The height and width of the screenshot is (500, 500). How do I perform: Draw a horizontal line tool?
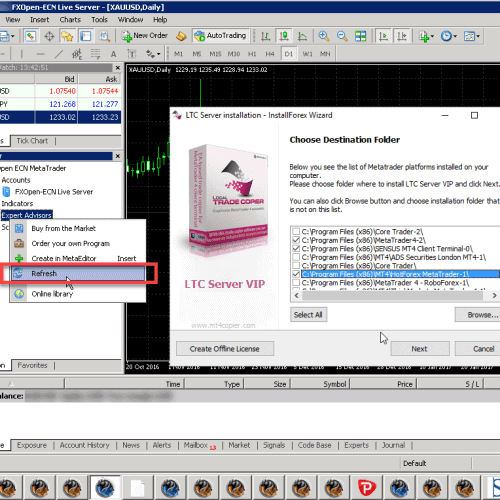(40, 54)
